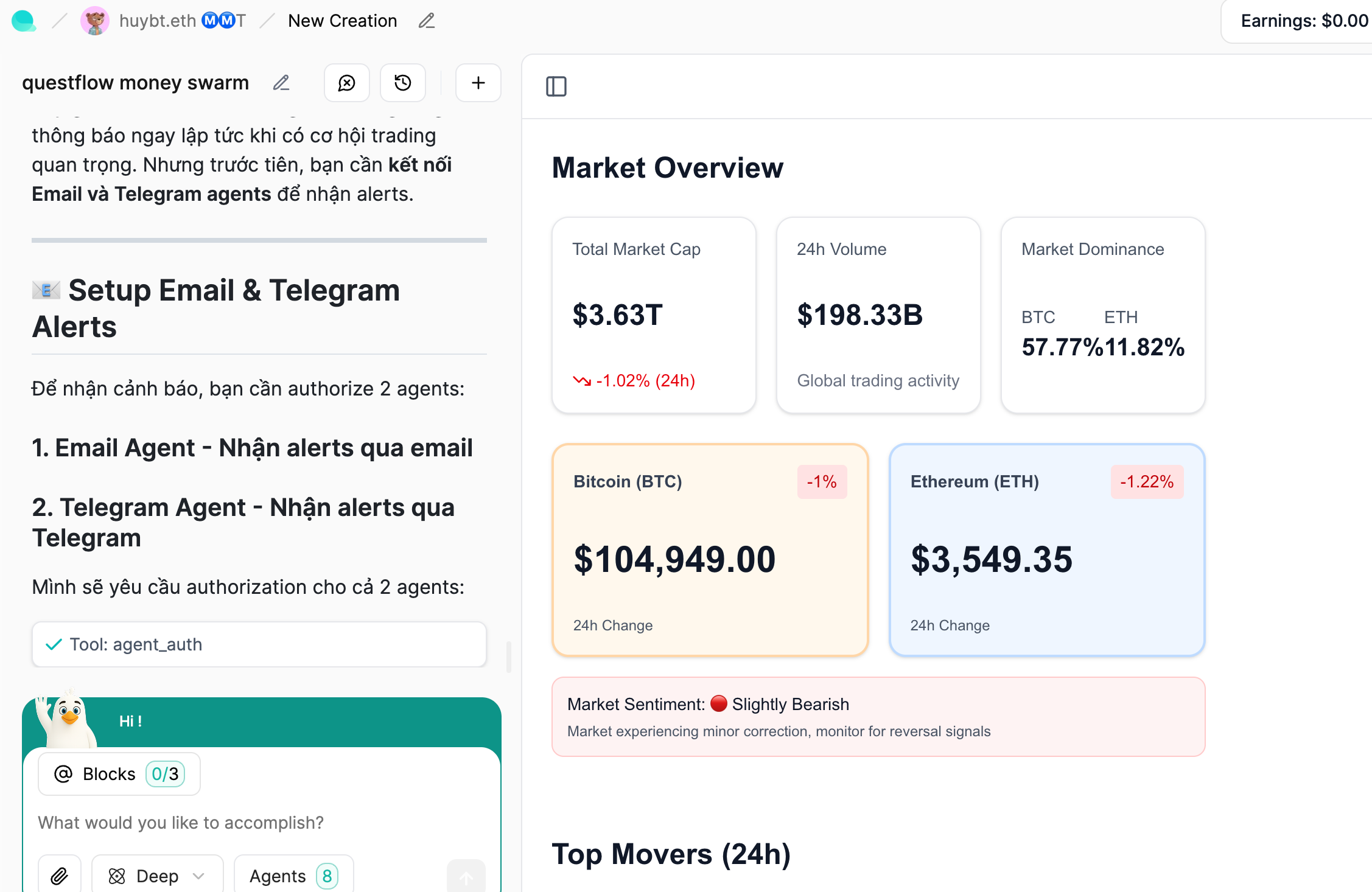
Task: Click the huybt.eth username breadcrumb
Action: pyautogui.click(x=182, y=21)
